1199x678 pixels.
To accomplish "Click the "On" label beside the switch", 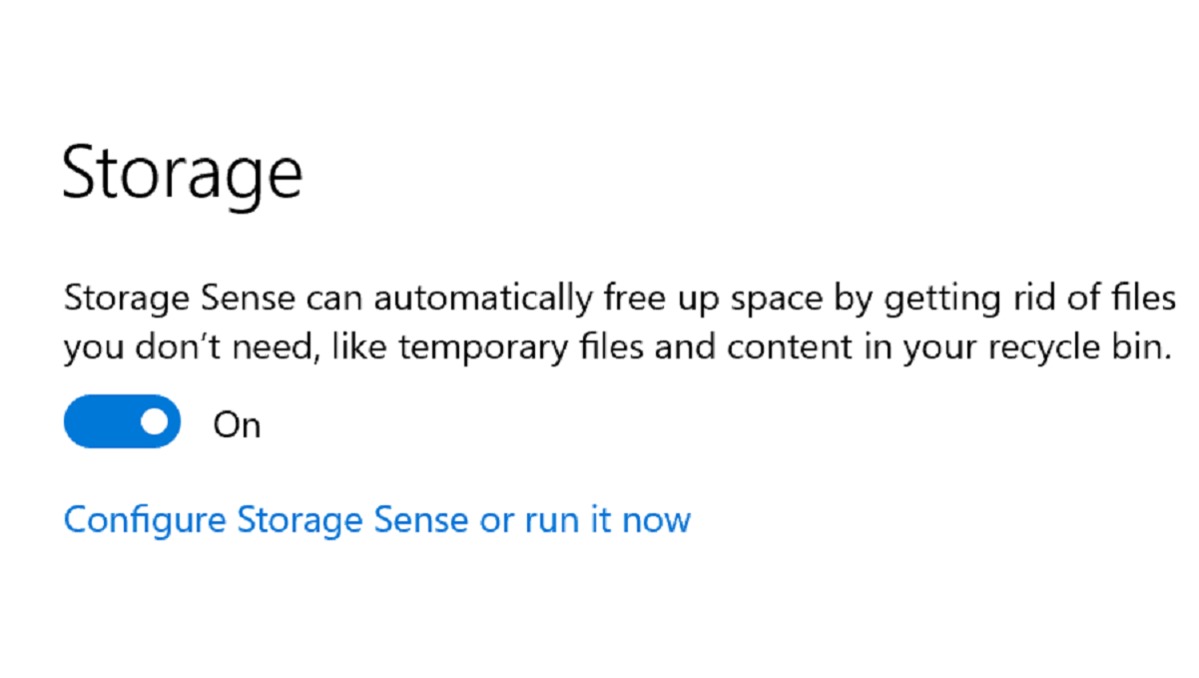I will (237, 425).
